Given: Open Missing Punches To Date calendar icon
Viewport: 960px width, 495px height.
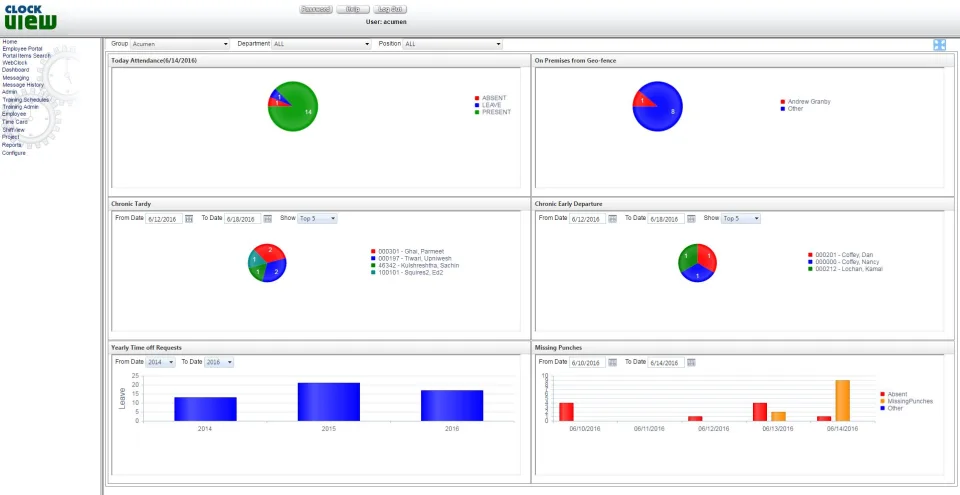Looking at the screenshot, I should 691,363.
